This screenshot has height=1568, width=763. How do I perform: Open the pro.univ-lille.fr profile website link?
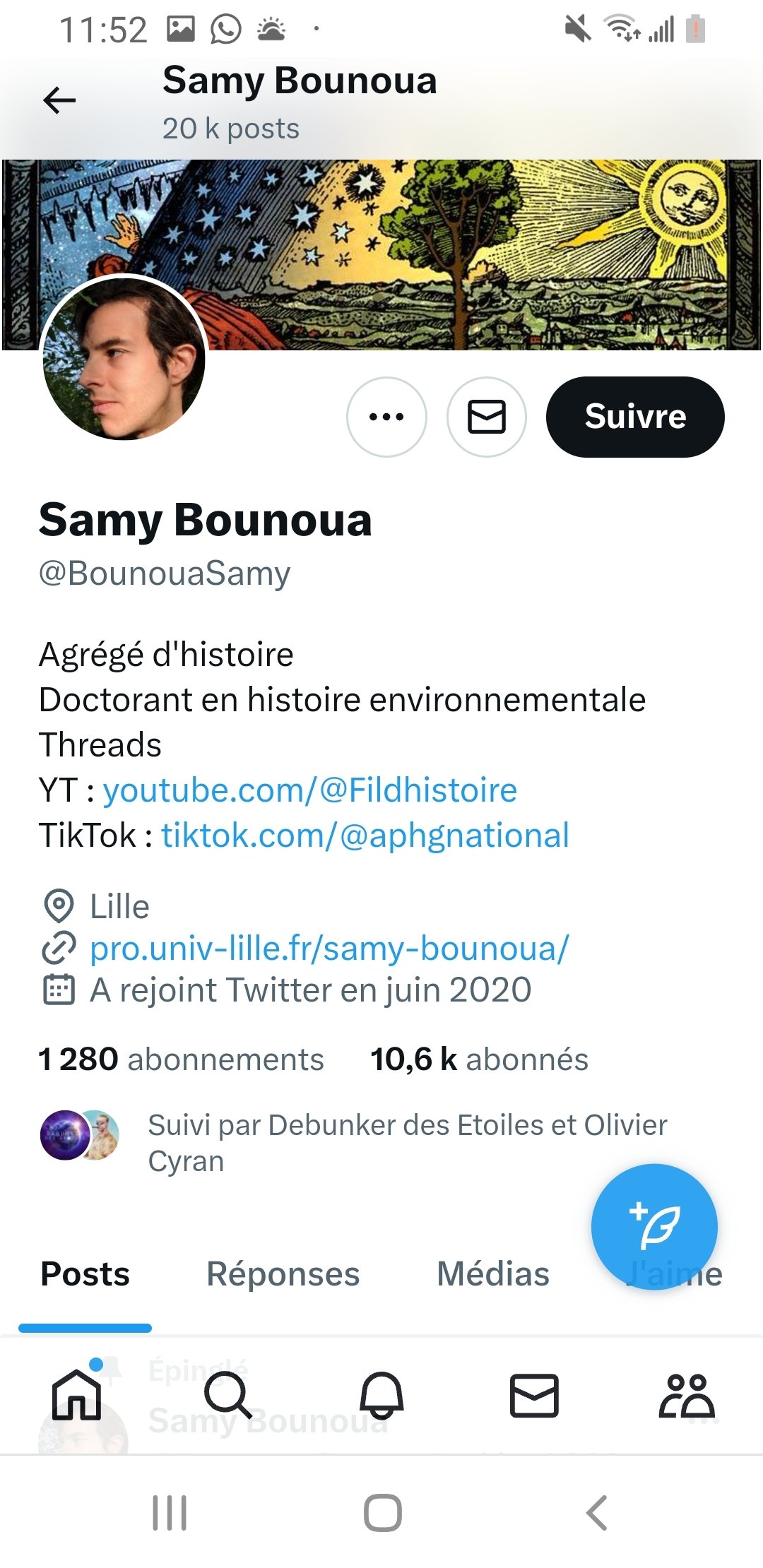(329, 948)
